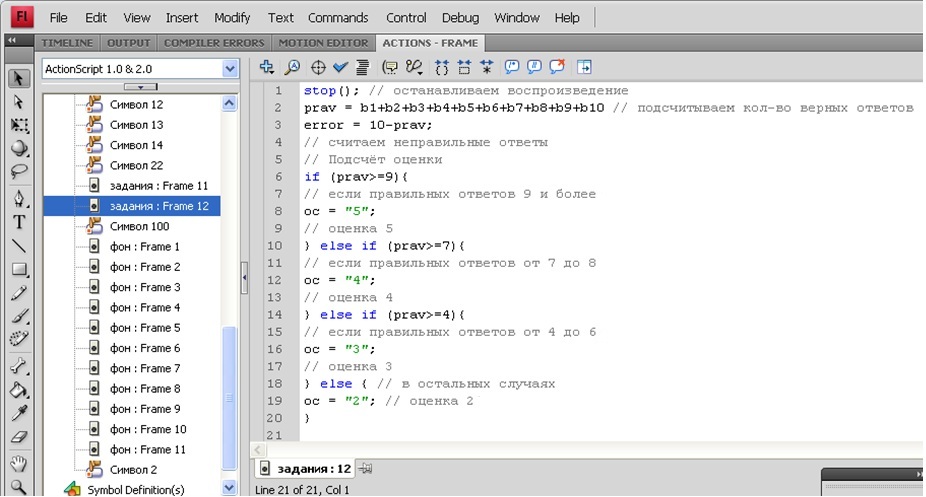The width and height of the screenshot is (926, 497).
Task: Open the Commands menu
Action: click(338, 18)
